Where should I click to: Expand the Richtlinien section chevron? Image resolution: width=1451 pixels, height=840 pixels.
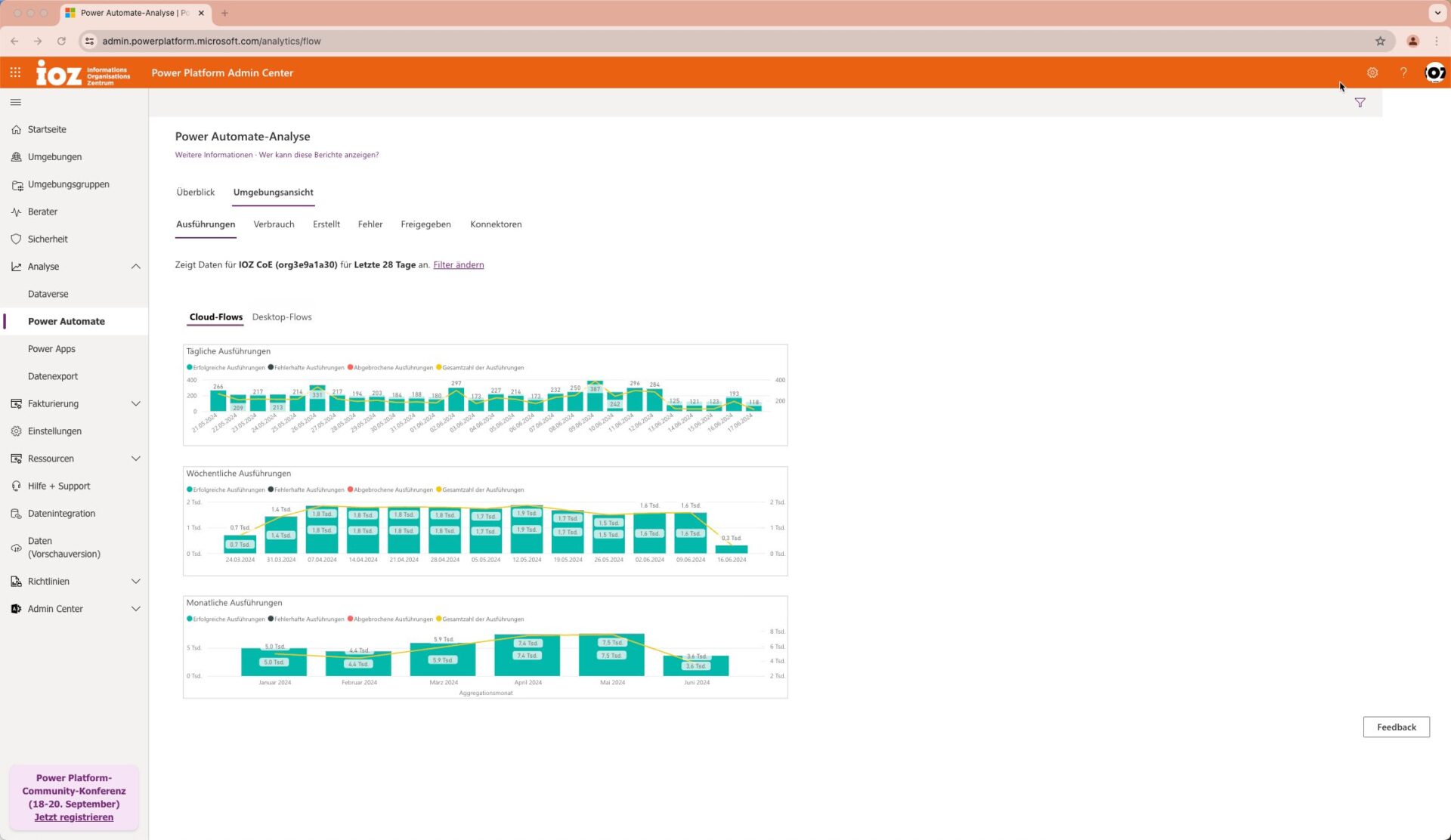(136, 582)
